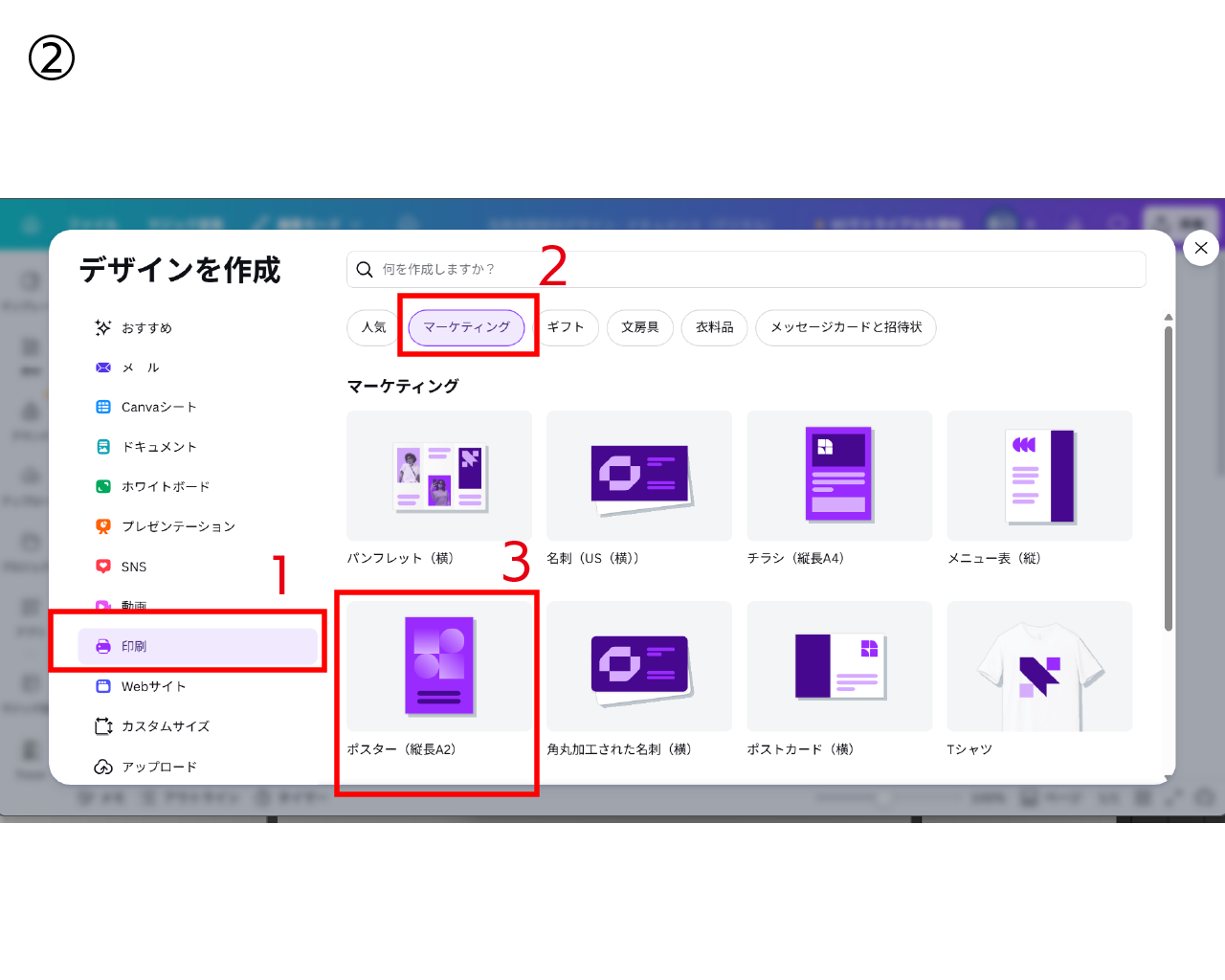Open the Canvaシート sidebar item icon

click(103, 407)
